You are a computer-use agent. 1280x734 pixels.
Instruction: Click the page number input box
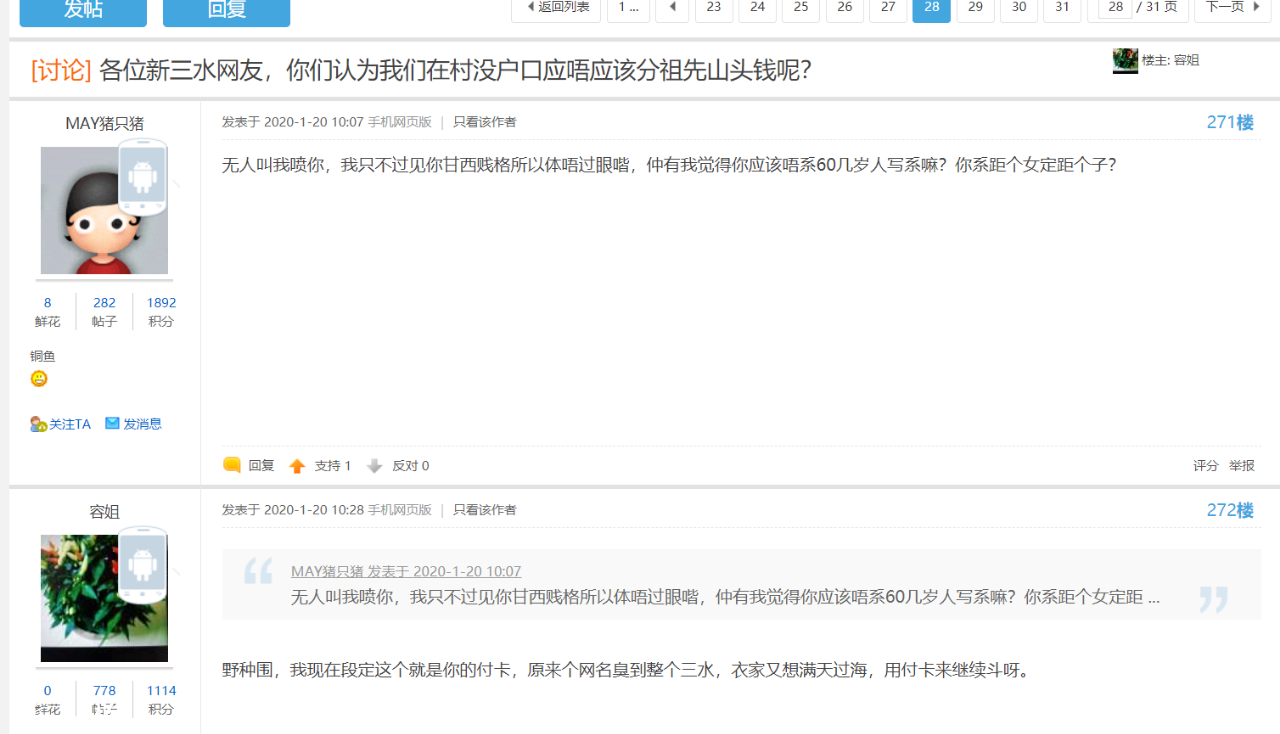tap(1114, 8)
